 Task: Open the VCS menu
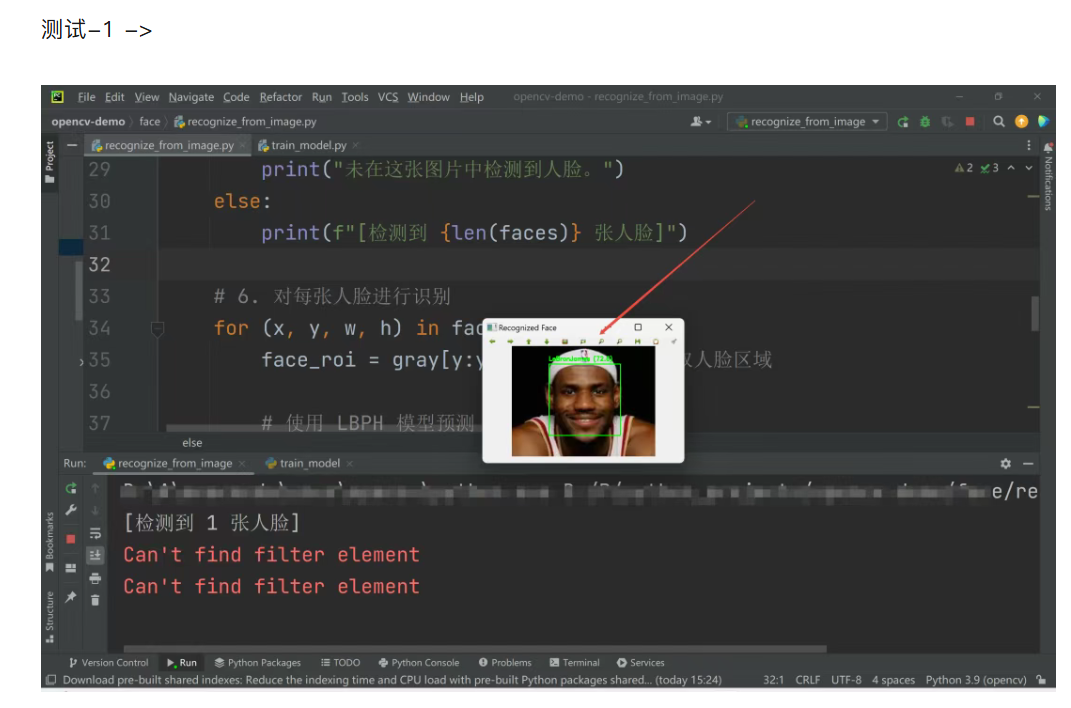388,97
